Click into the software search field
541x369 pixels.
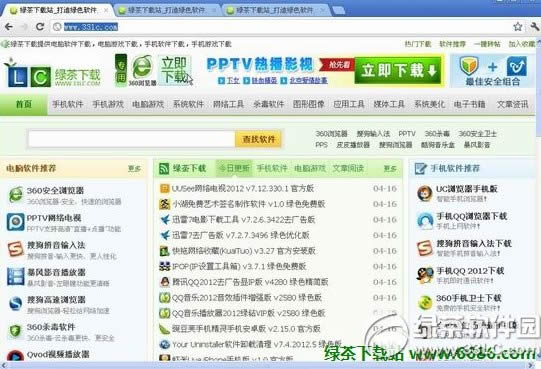[x=131, y=139]
